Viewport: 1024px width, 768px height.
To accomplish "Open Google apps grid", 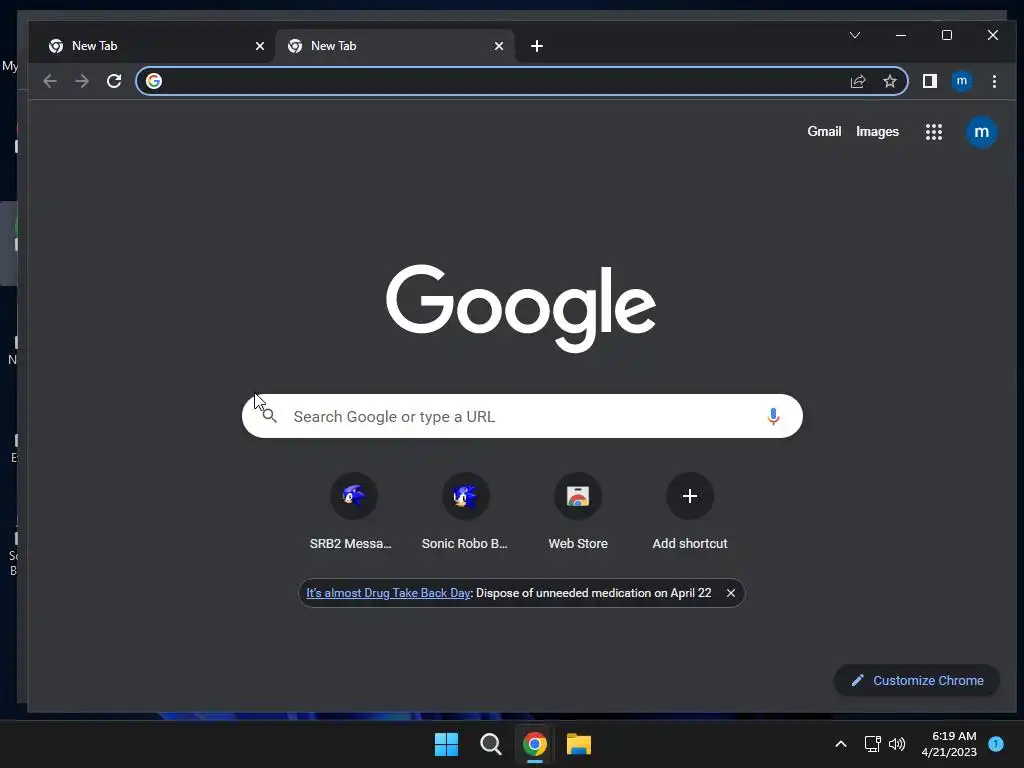I will (934, 132).
